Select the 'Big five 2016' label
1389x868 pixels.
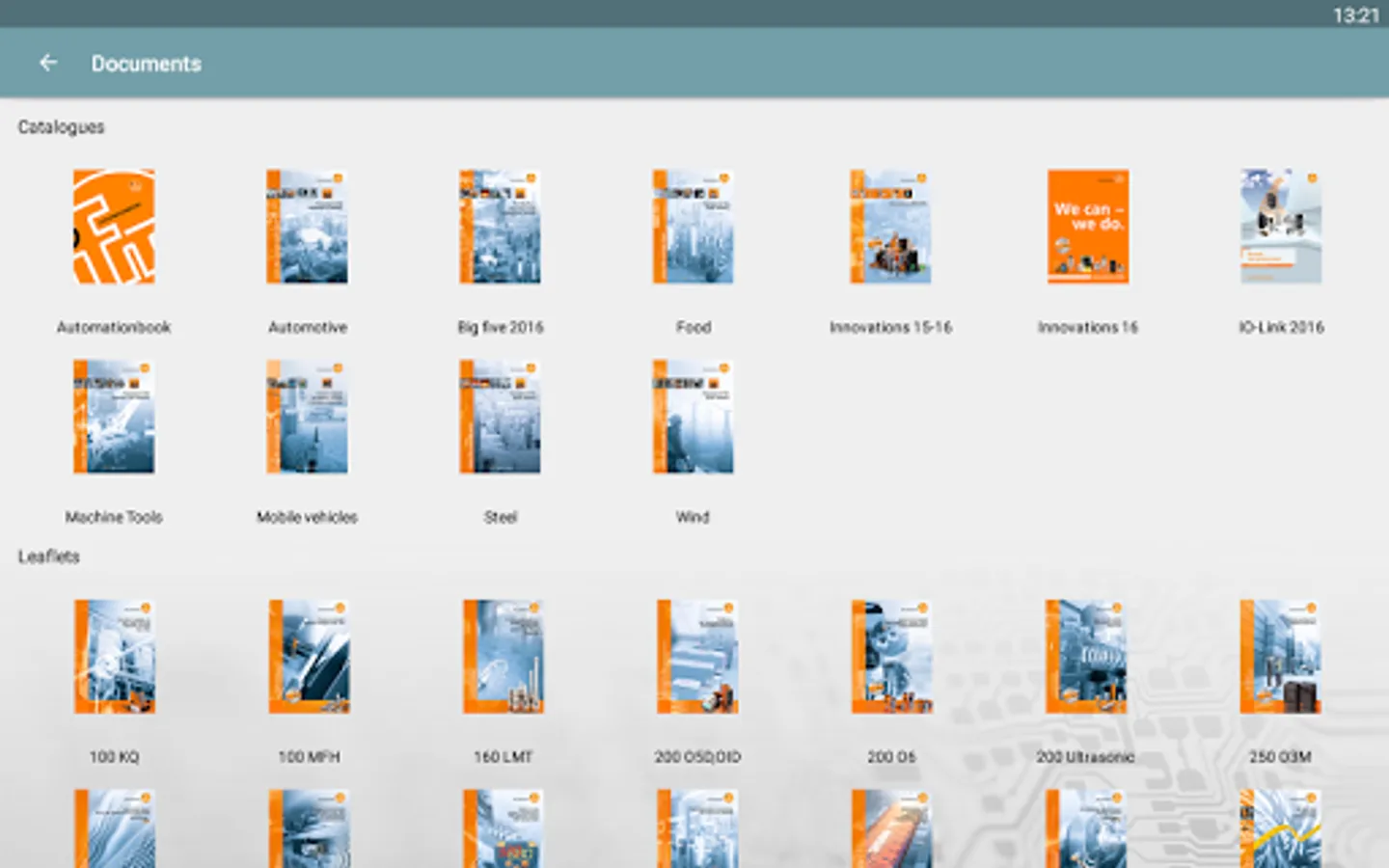(501, 328)
